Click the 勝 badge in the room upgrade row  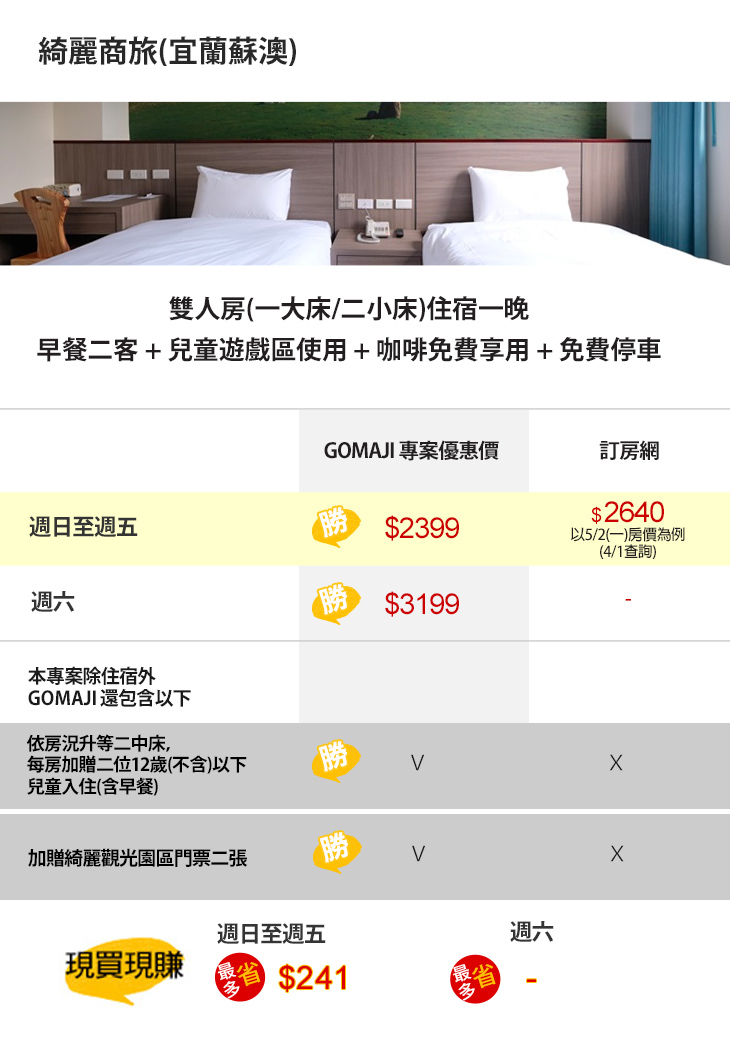coord(336,761)
